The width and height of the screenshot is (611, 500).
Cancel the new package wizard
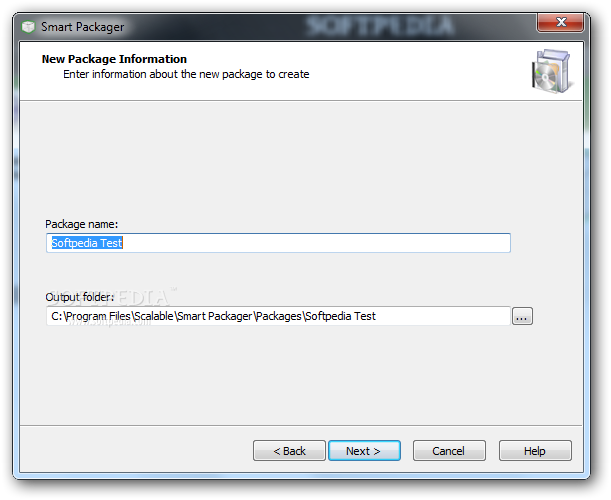pyautogui.click(x=449, y=451)
